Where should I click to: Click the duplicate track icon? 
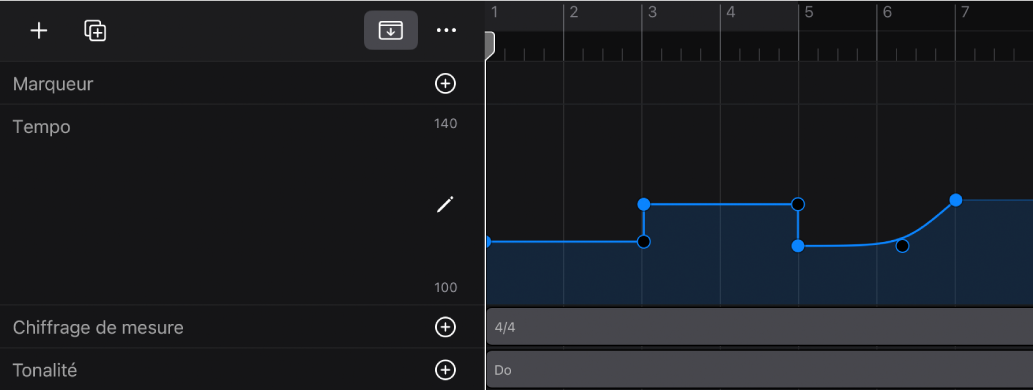[x=95, y=30]
